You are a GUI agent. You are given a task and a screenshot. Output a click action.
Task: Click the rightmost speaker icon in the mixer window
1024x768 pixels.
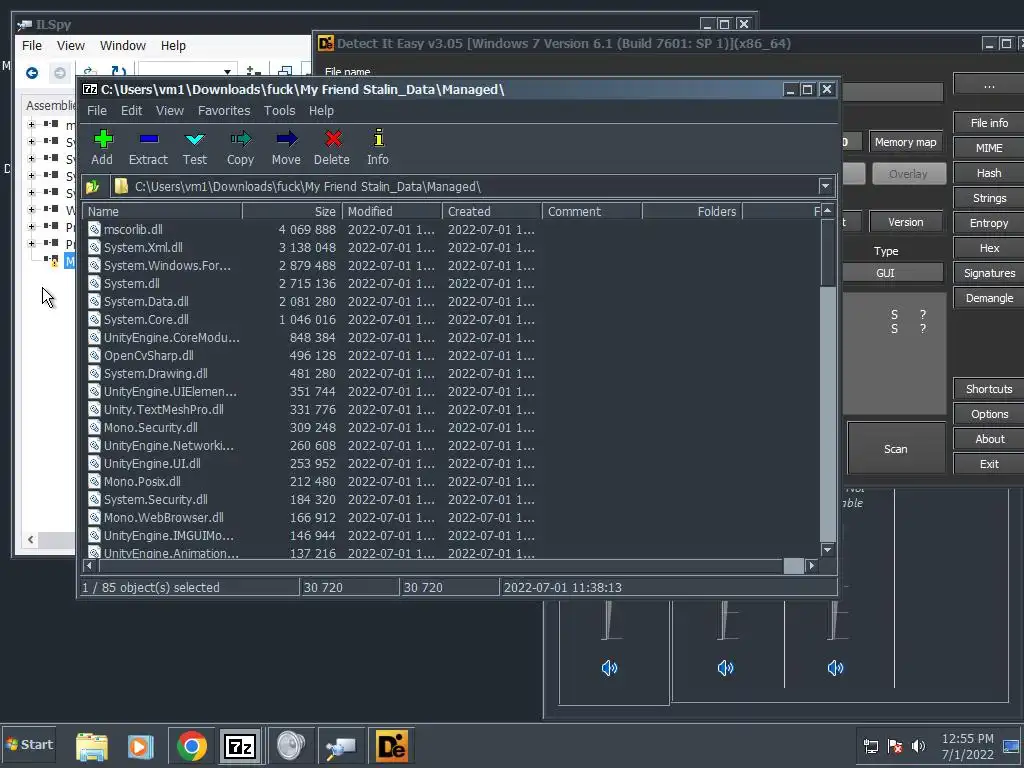(835, 667)
